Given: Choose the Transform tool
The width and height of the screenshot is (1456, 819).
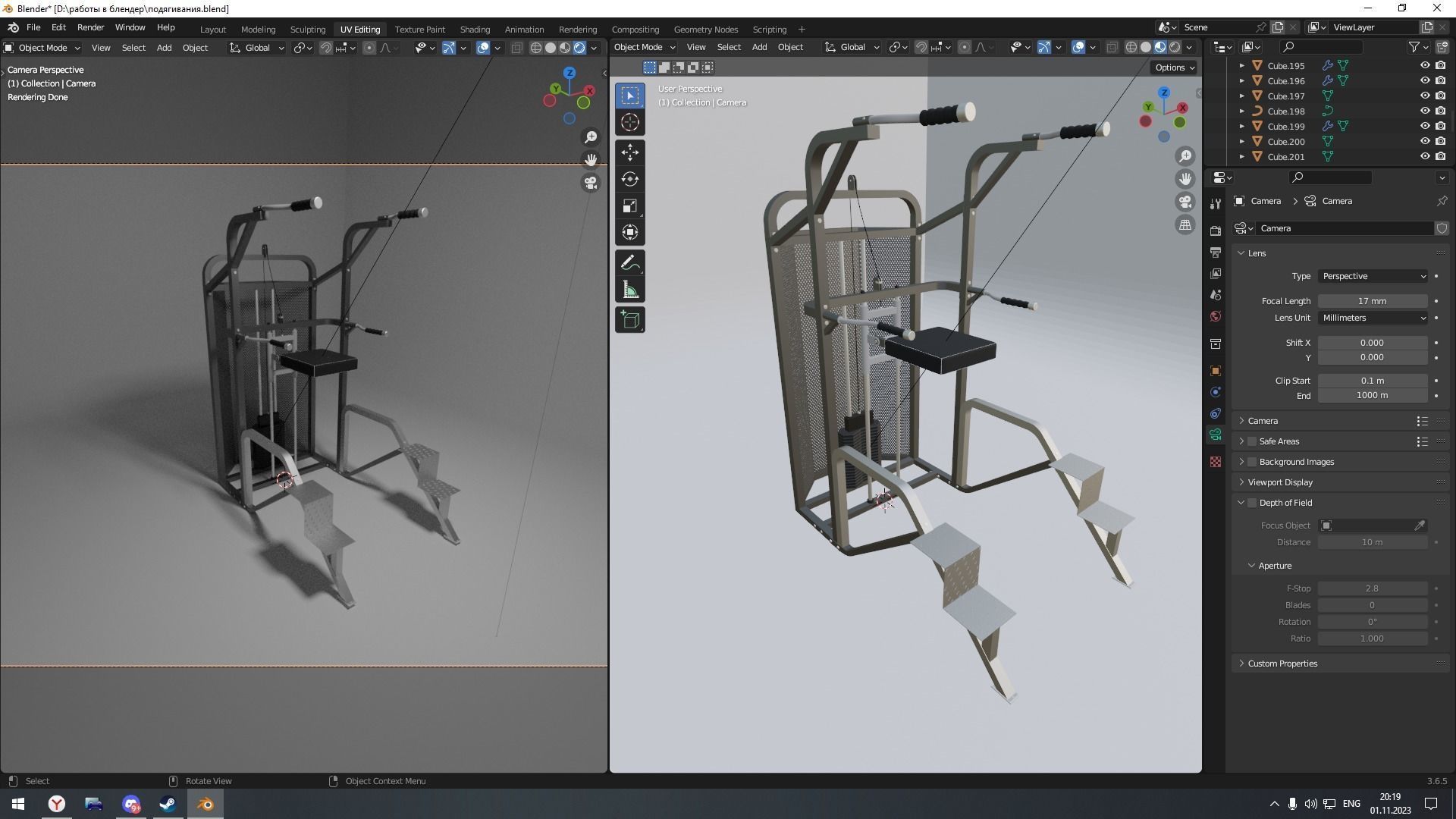Looking at the screenshot, I should click(630, 232).
